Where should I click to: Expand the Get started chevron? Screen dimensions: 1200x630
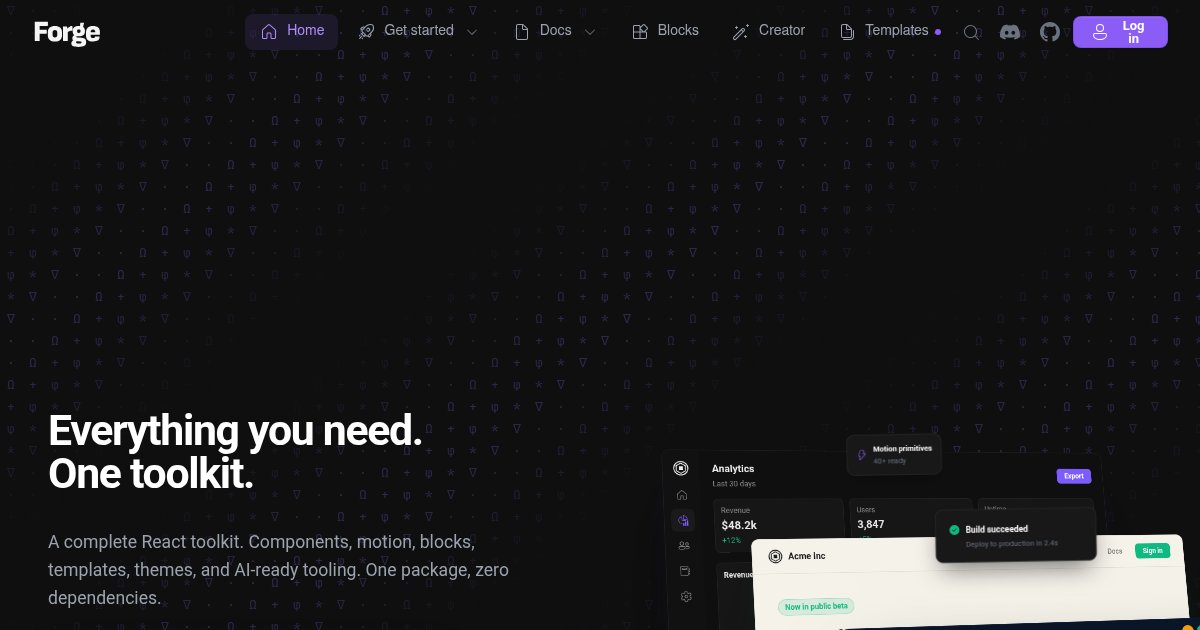(x=472, y=32)
